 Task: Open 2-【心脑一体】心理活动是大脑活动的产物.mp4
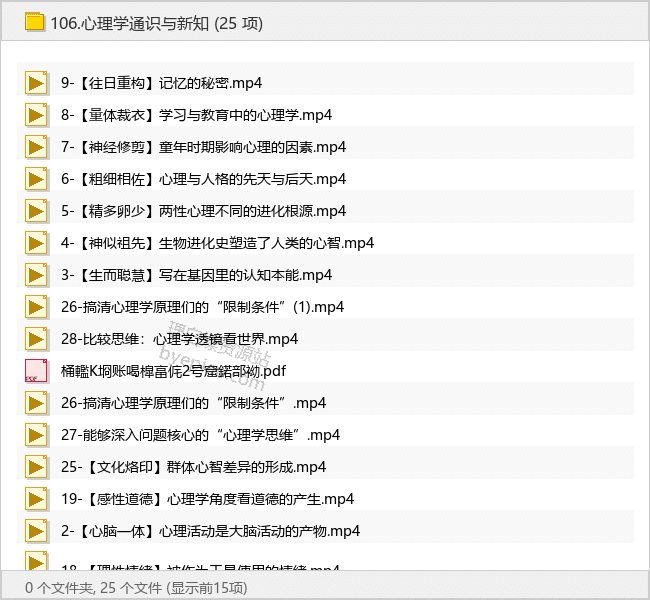[211, 531]
